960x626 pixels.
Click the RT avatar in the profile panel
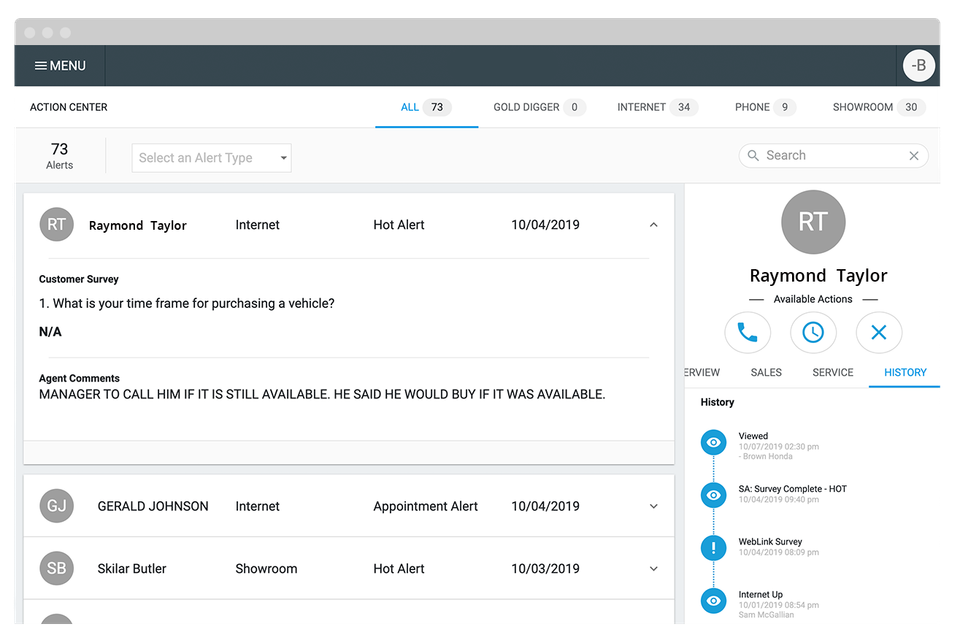[813, 222]
